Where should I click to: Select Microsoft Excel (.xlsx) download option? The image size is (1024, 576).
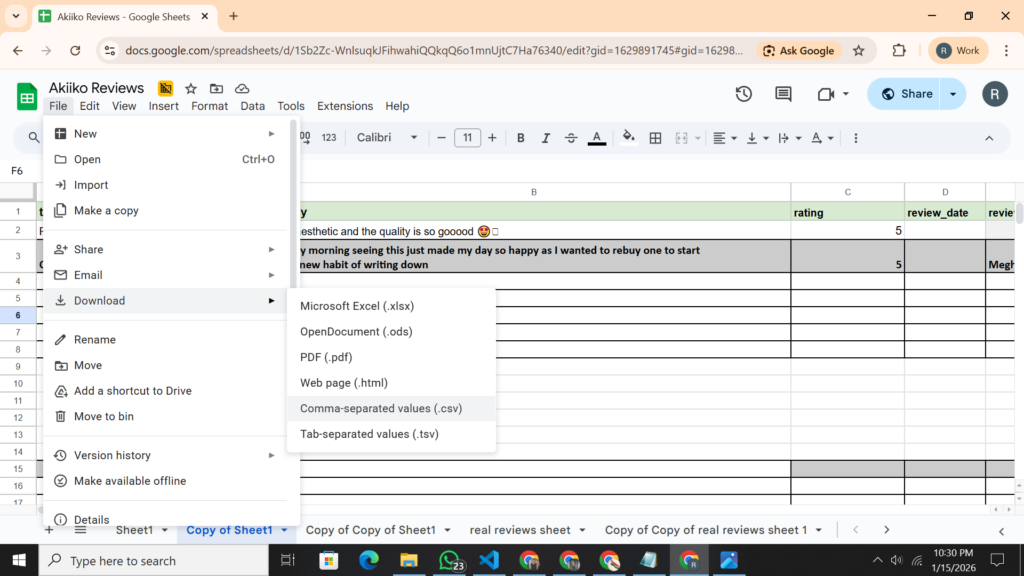356,306
